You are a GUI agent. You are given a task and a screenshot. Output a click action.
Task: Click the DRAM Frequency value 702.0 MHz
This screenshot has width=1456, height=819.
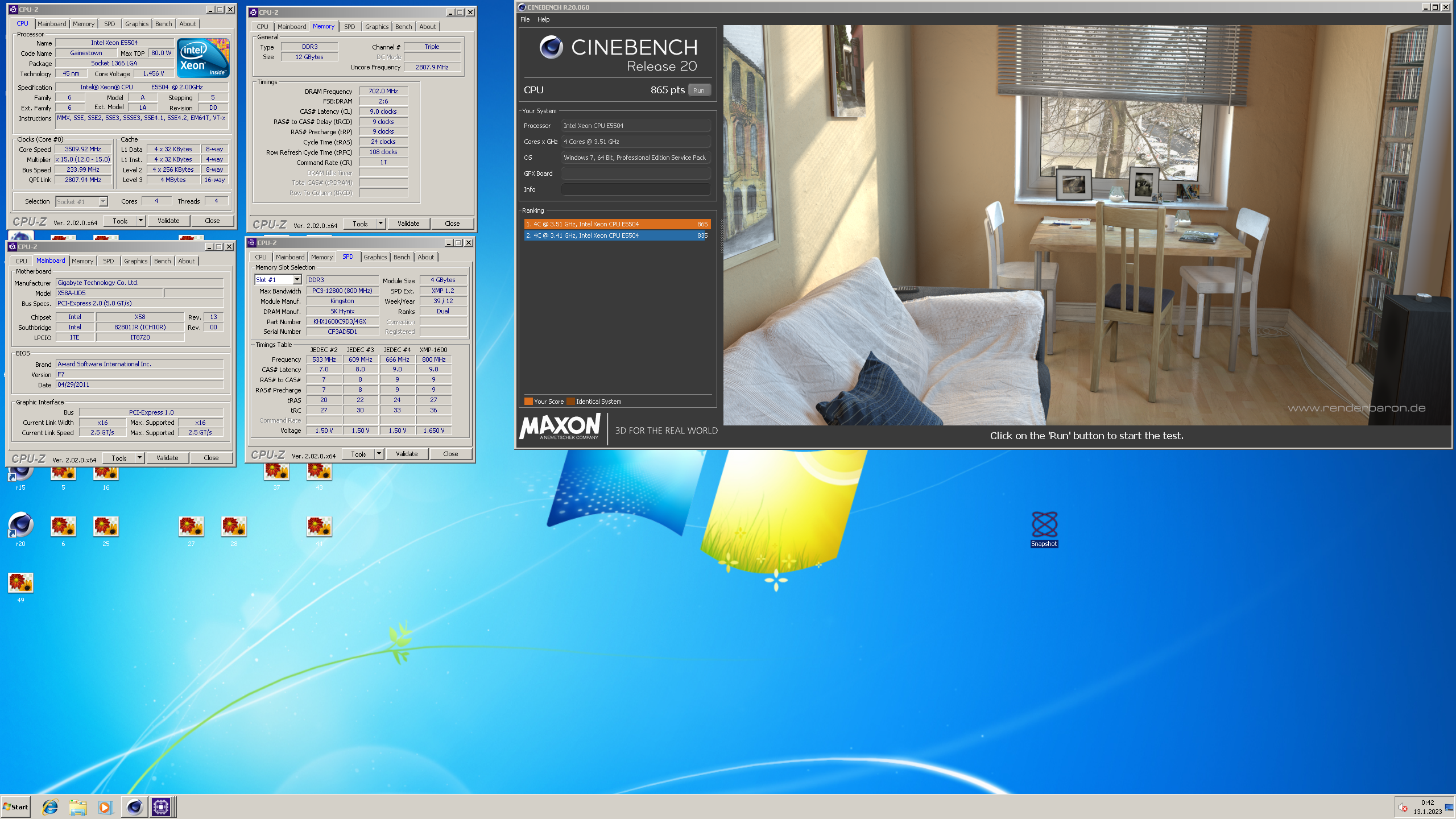383,91
